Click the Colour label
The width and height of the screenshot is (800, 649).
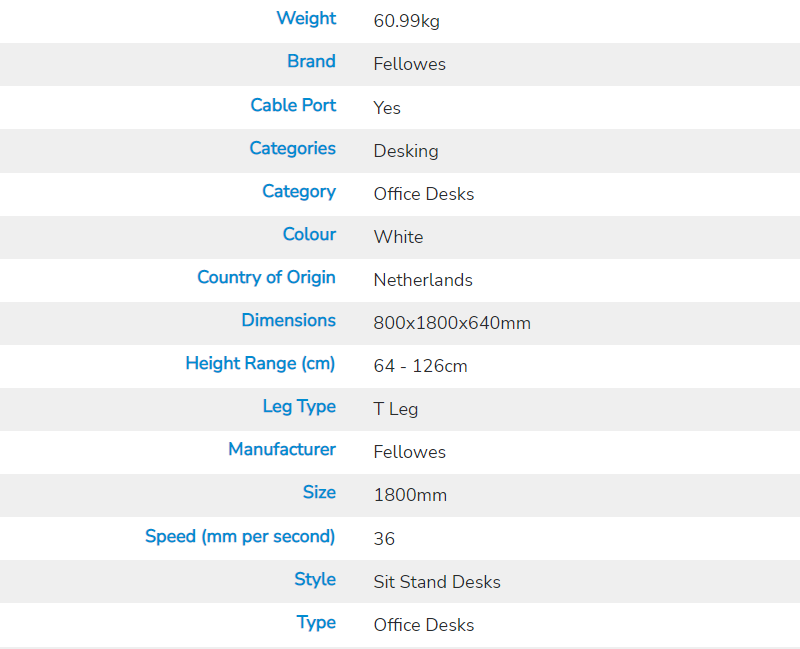[x=309, y=234]
